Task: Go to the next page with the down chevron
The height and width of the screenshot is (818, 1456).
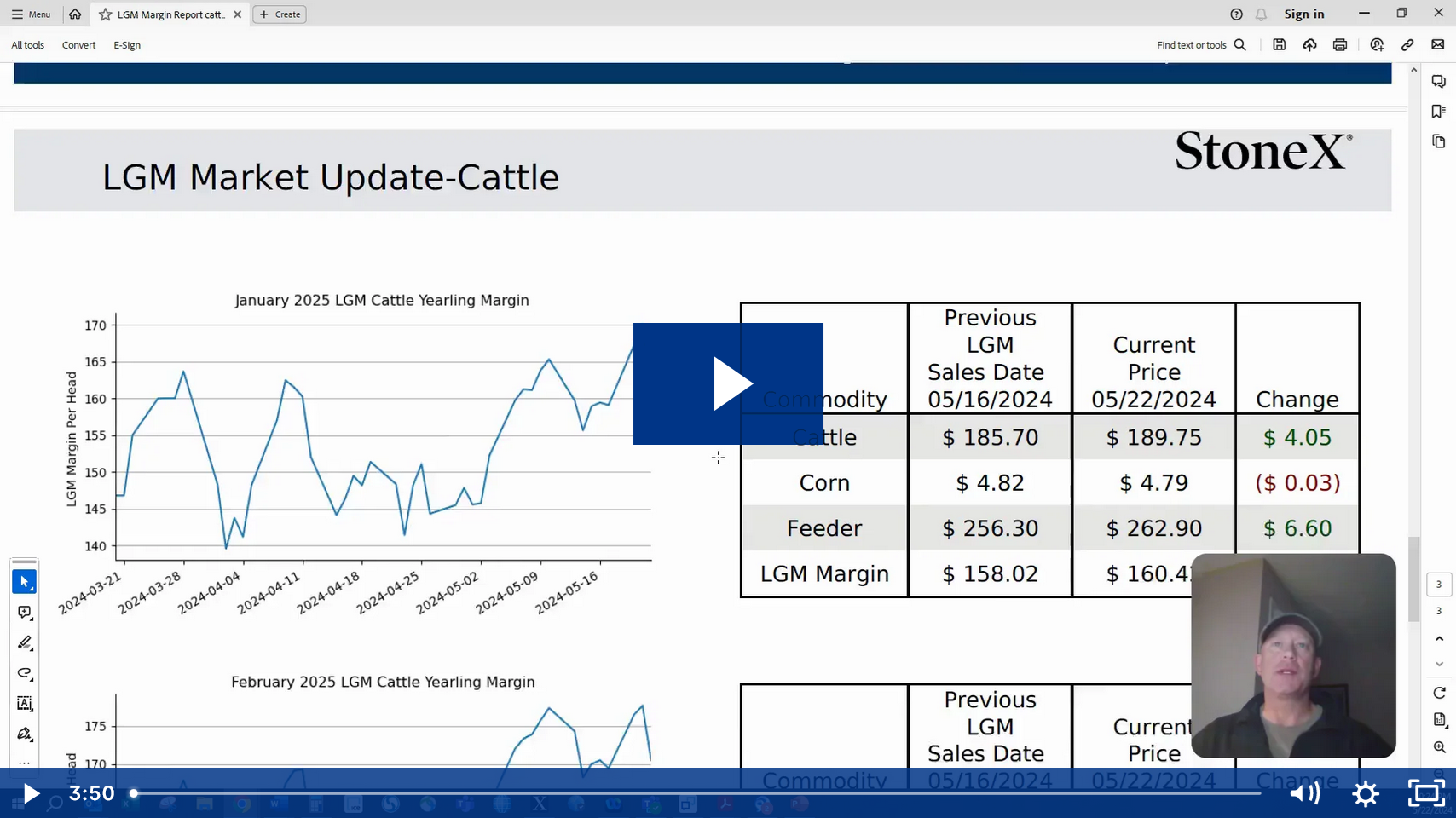Action: 1439,664
